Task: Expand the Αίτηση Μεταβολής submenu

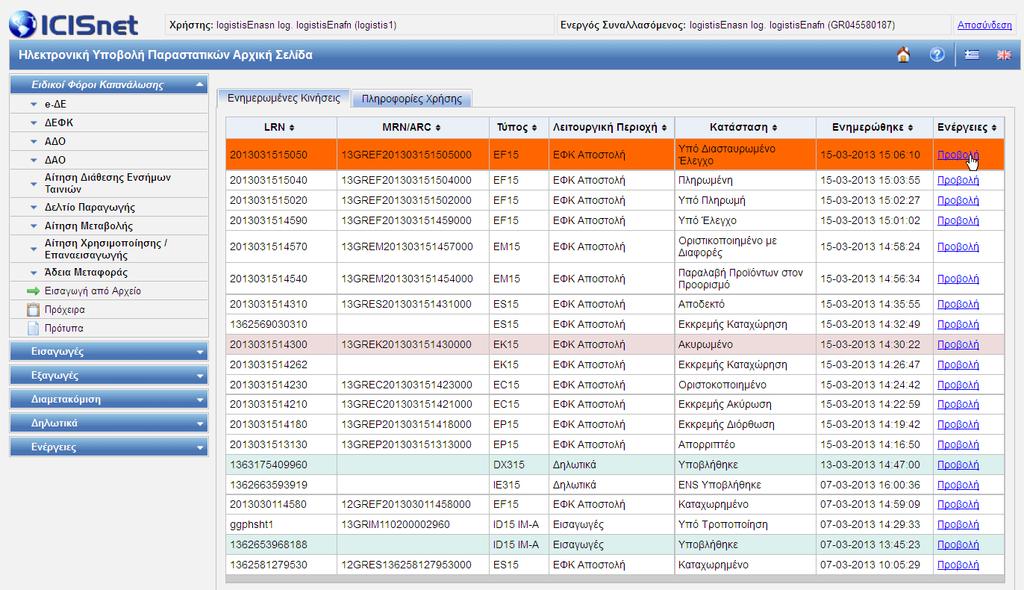Action: (34, 226)
